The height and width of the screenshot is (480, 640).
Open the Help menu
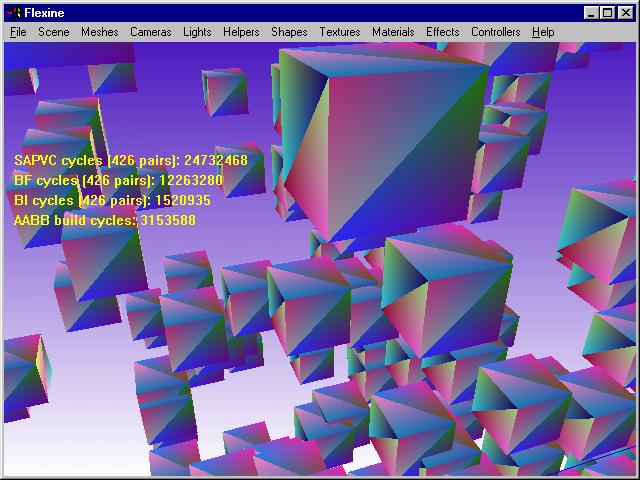point(543,32)
